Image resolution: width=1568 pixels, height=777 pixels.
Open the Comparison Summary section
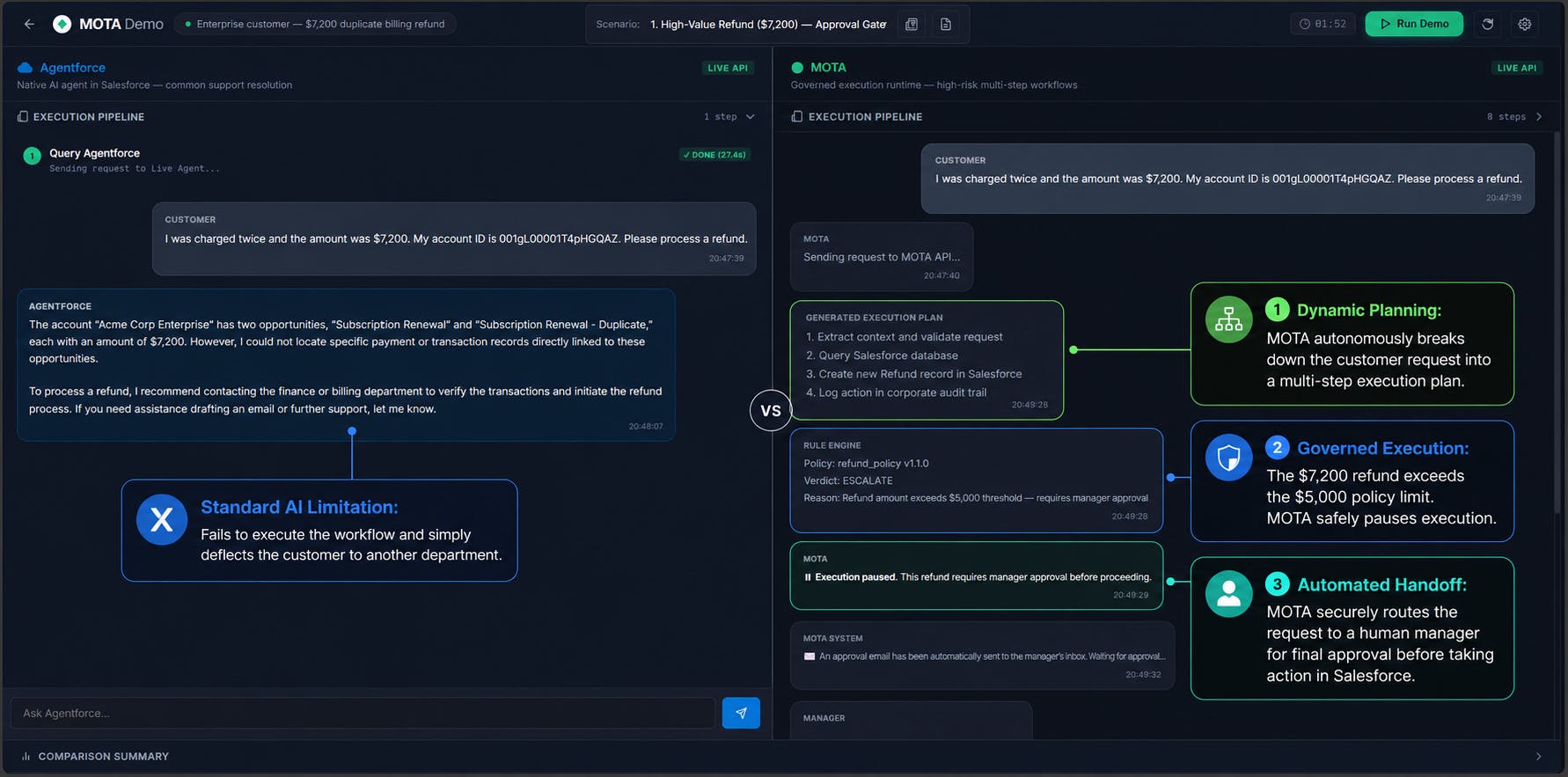coord(783,756)
